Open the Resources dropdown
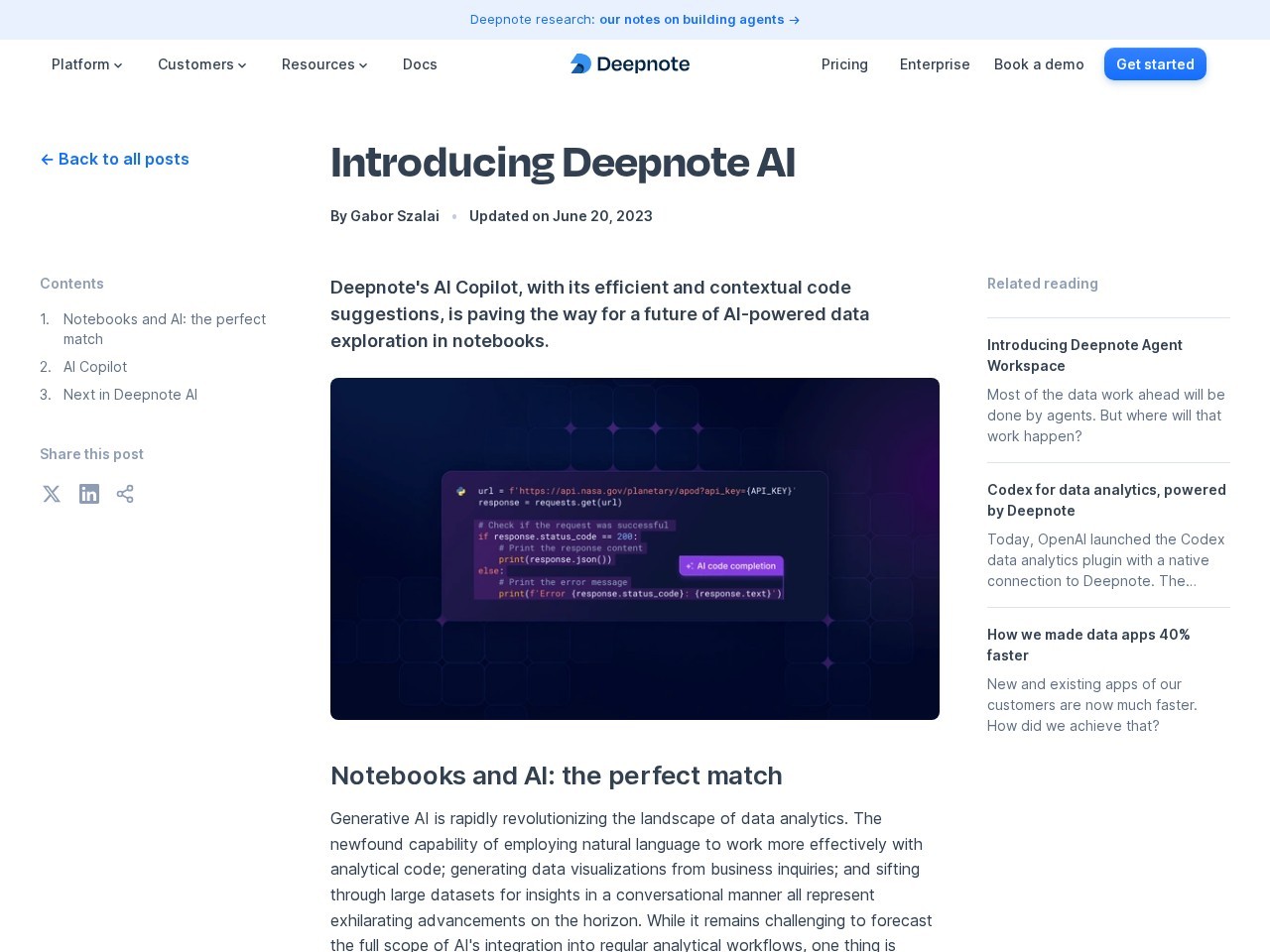This screenshot has width=1270, height=952. pyautogui.click(x=324, y=64)
